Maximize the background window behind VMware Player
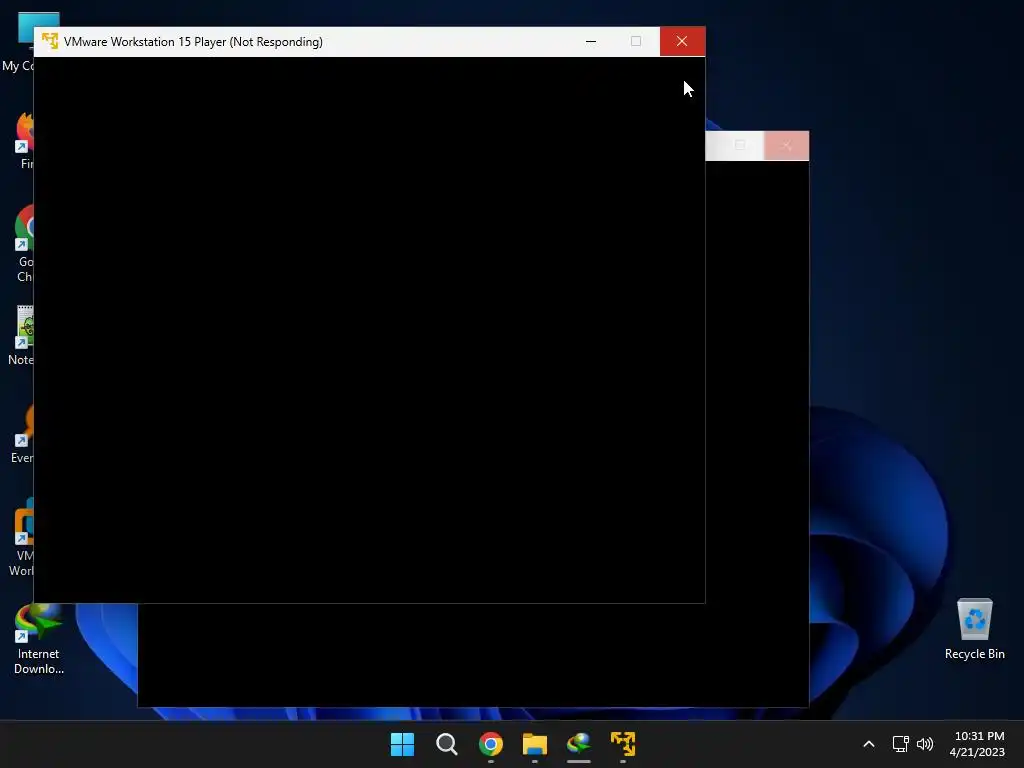The height and width of the screenshot is (768, 1024). click(x=740, y=146)
